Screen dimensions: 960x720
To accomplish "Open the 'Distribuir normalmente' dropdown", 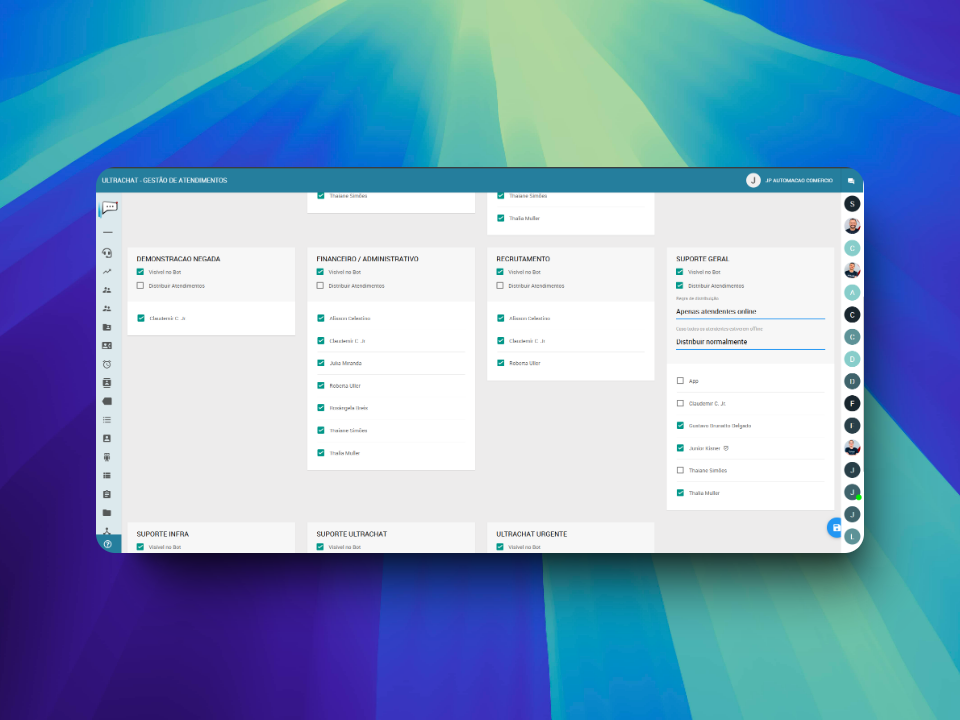I will pos(750,342).
